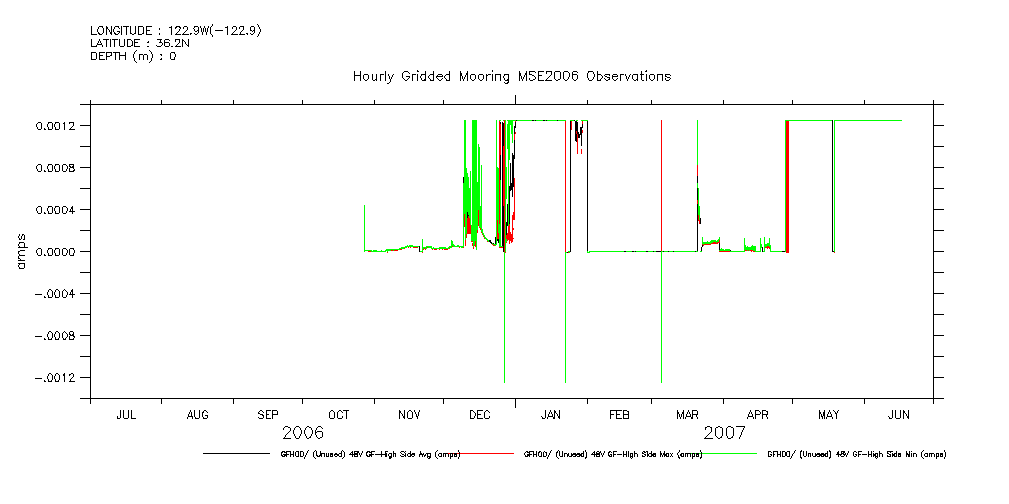This screenshot has width=1009, height=504.
Task: Click the JUN month label on x-axis
Action: pyautogui.click(x=898, y=414)
